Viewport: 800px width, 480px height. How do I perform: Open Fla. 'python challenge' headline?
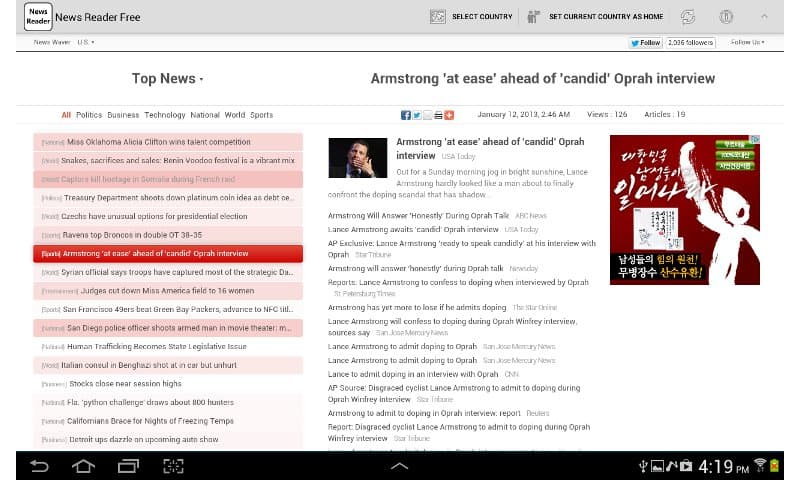168,402
